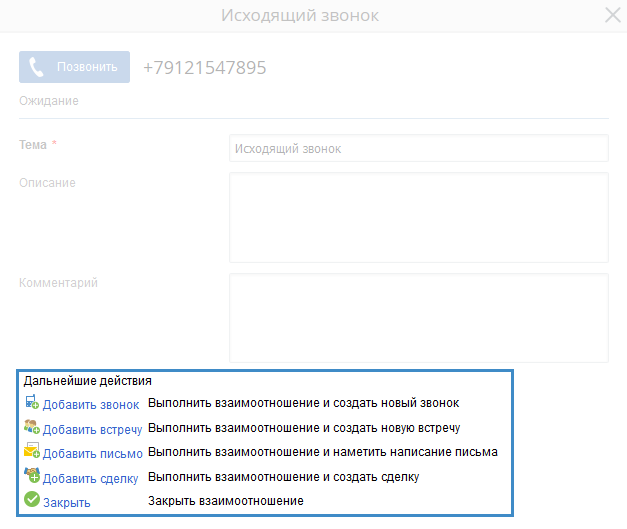Viewport: 627px width, 529px height.
Task: Click inside the Комментарий text area
Action: pyautogui.click(x=418, y=318)
